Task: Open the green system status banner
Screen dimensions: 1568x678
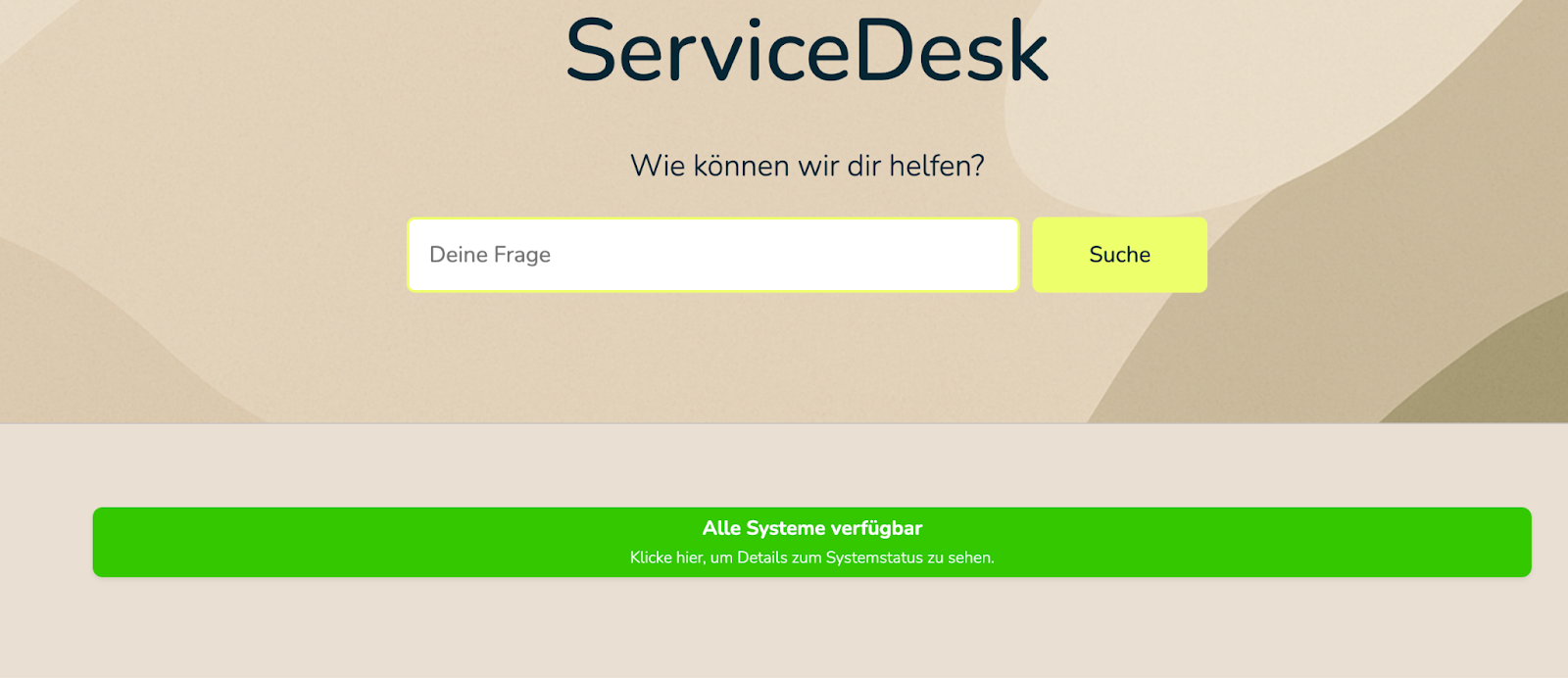Action: point(811,542)
